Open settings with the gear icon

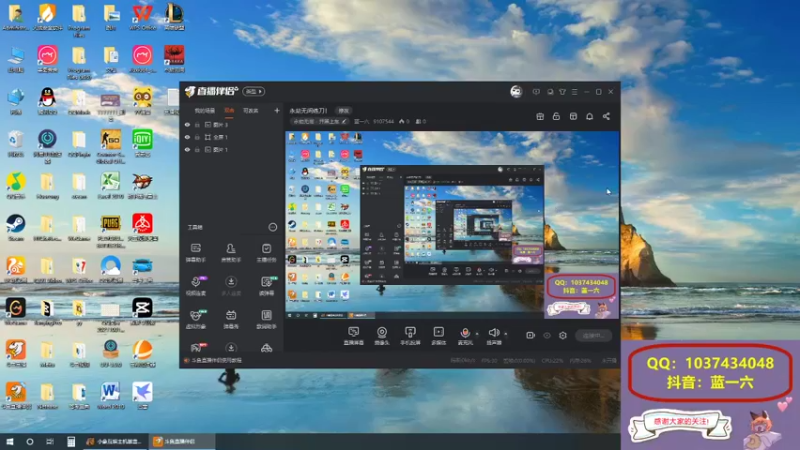pyautogui.click(x=563, y=335)
